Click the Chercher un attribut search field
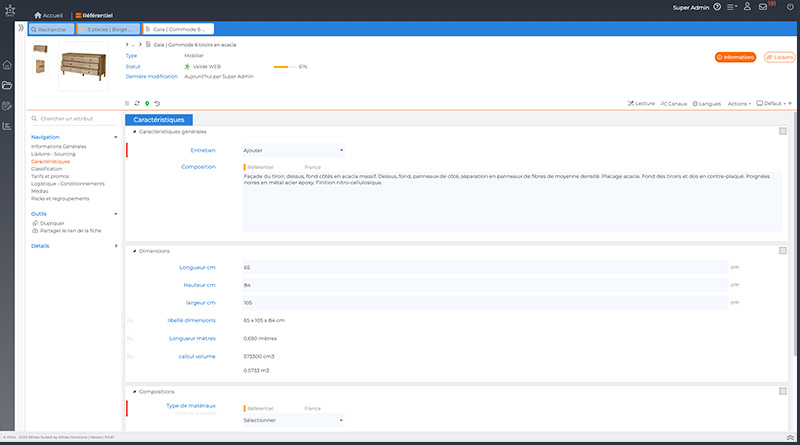The height and width of the screenshot is (445, 800). [x=73, y=118]
